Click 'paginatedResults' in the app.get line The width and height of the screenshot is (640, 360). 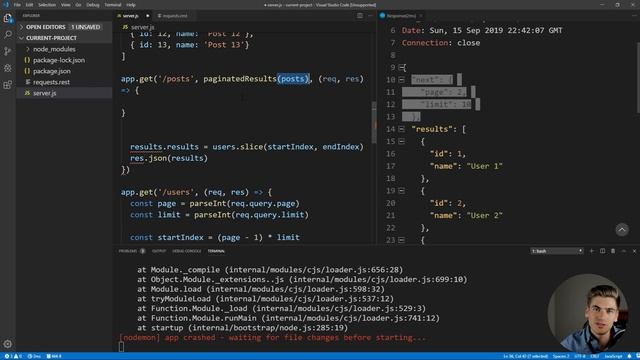[240, 79]
